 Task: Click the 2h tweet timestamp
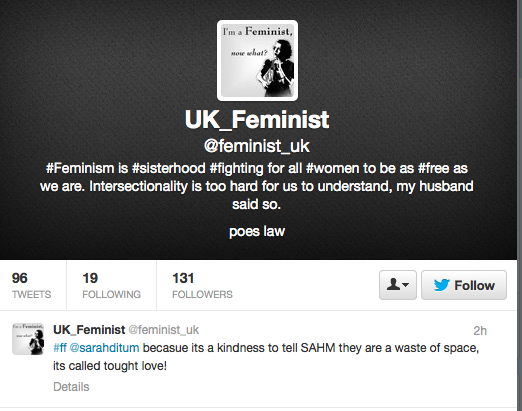click(x=480, y=331)
